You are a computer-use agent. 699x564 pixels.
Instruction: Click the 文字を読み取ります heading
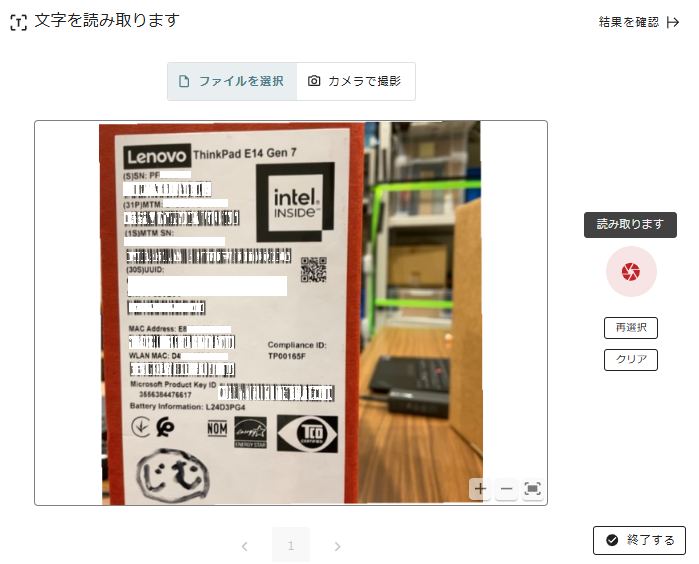pyautogui.click(x=107, y=21)
